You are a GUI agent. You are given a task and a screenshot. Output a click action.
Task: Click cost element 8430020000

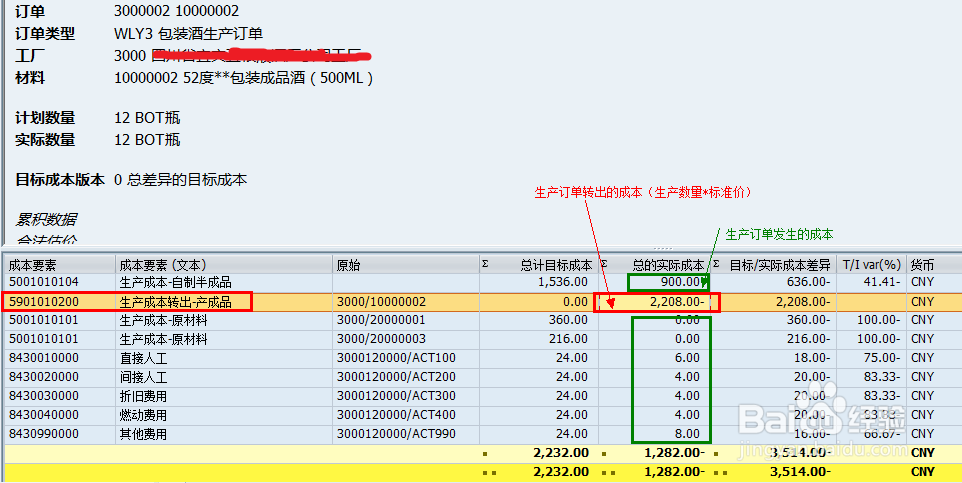(x=44, y=377)
